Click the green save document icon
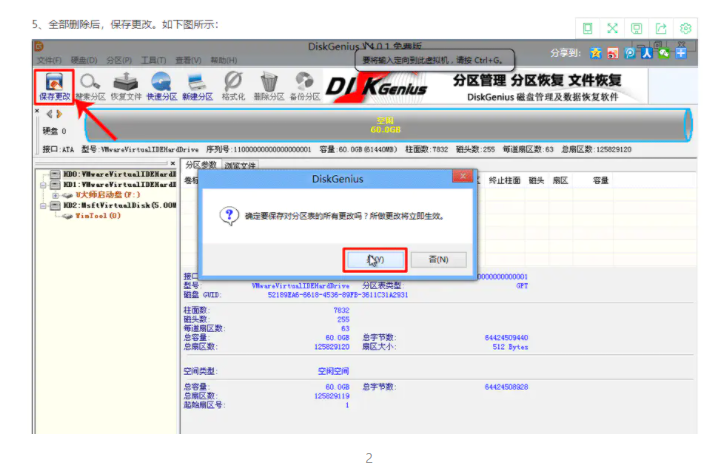The height and width of the screenshot is (471, 720). click(636, 28)
